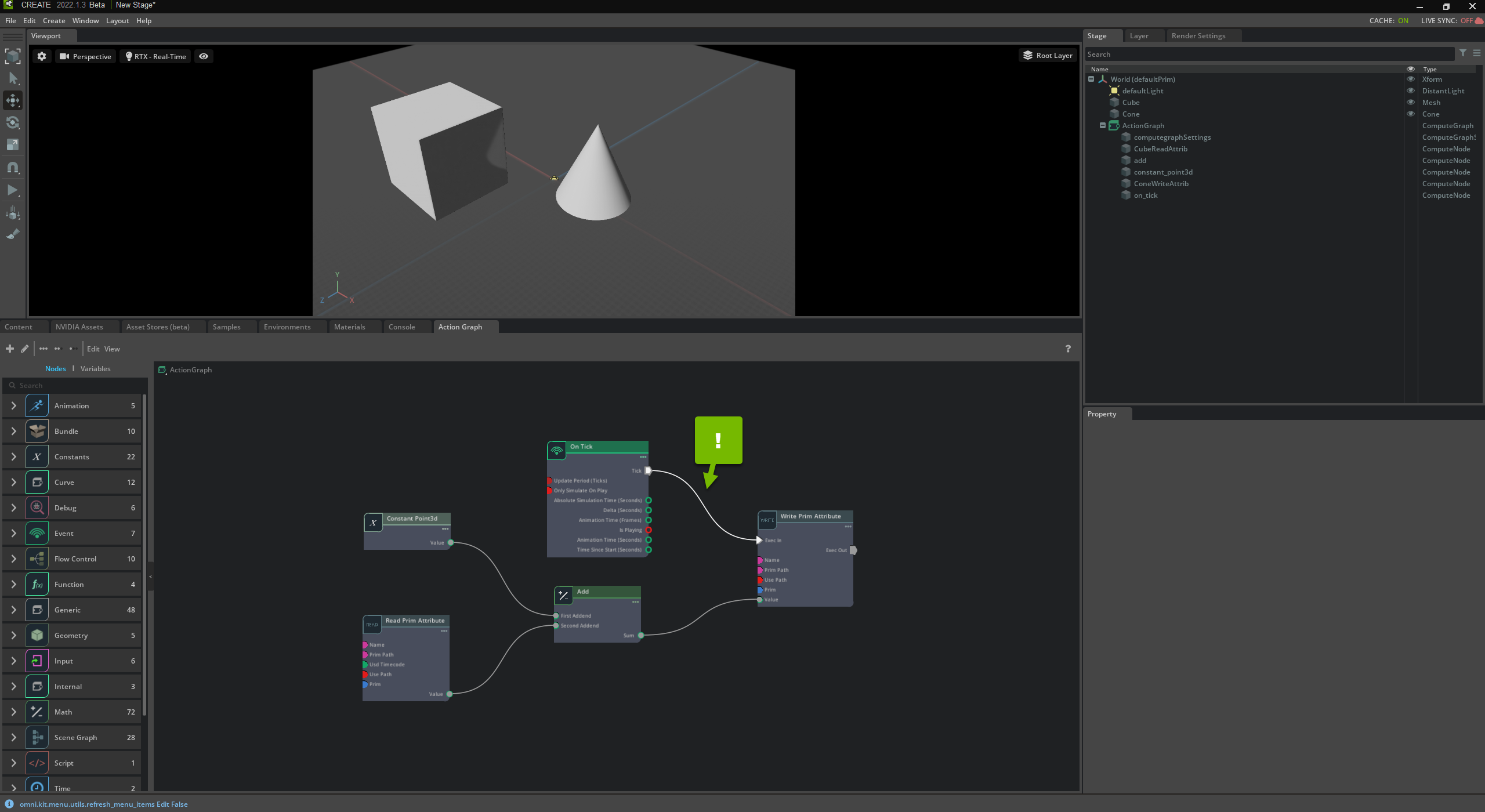1485x812 pixels.
Task: Open Action Graph View menu
Action: [x=112, y=349]
